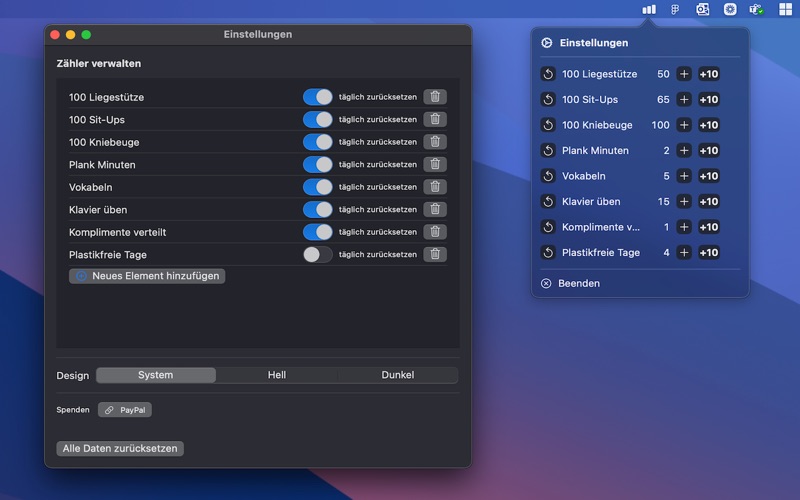Add ten to Komplimente v...
Screen dimensions: 800x500
(x=709, y=227)
